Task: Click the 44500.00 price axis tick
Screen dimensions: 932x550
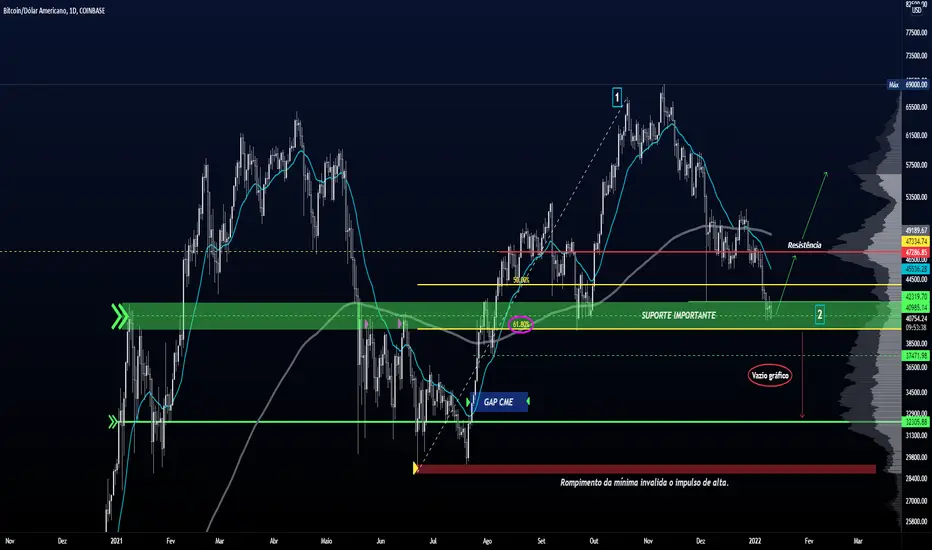Action: pyautogui.click(x=916, y=279)
